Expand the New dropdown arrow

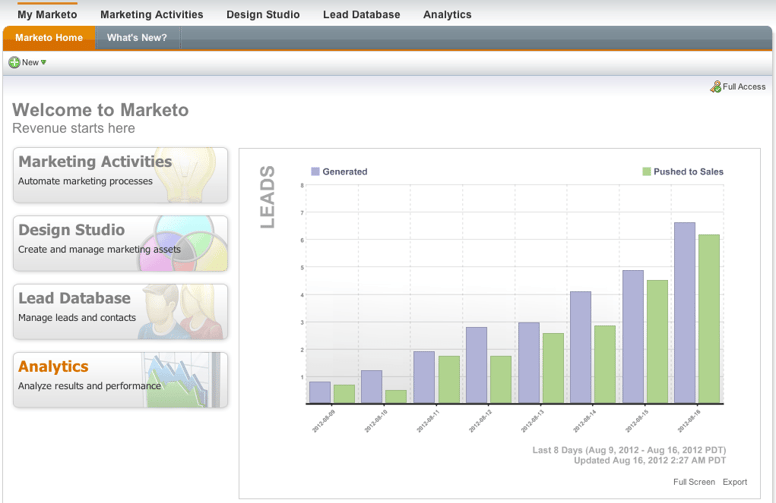pyautogui.click(x=43, y=63)
